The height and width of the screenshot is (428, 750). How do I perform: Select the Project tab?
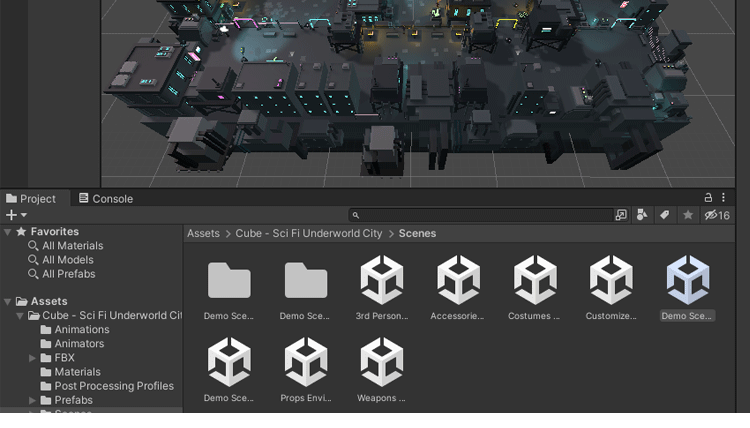pos(31,199)
